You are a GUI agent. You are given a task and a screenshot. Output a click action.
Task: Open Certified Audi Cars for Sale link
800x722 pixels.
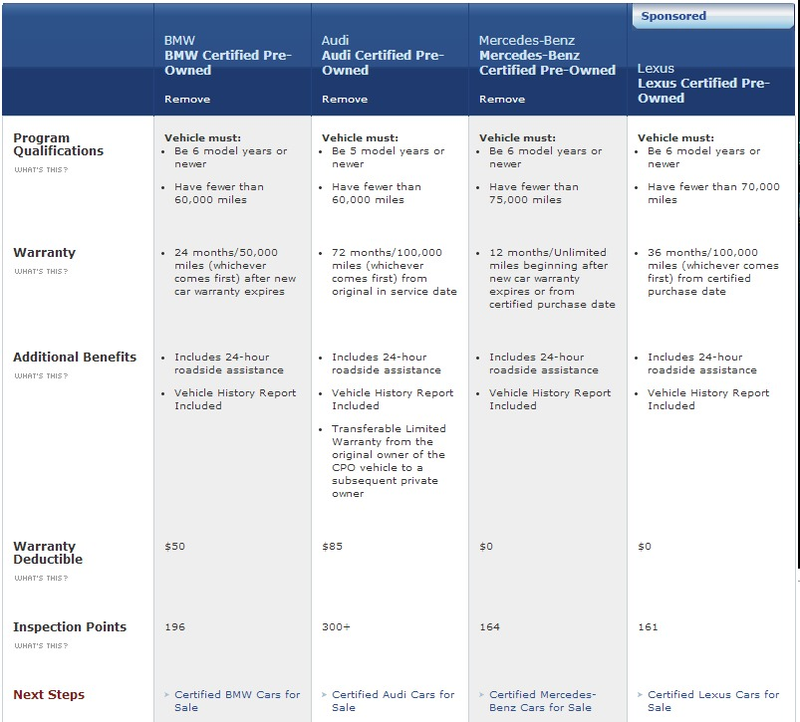point(393,701)
